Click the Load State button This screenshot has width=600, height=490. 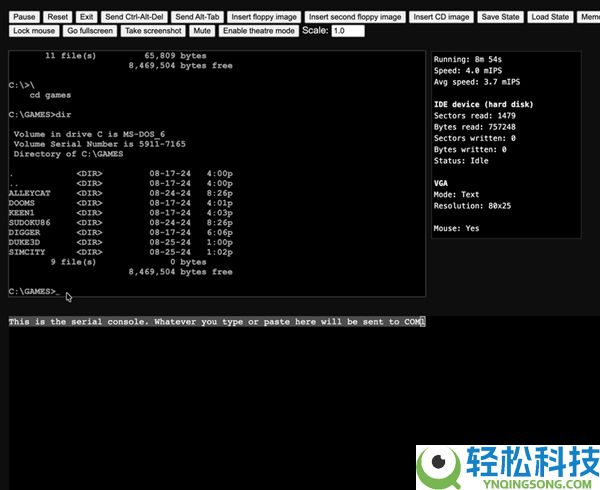550,17
